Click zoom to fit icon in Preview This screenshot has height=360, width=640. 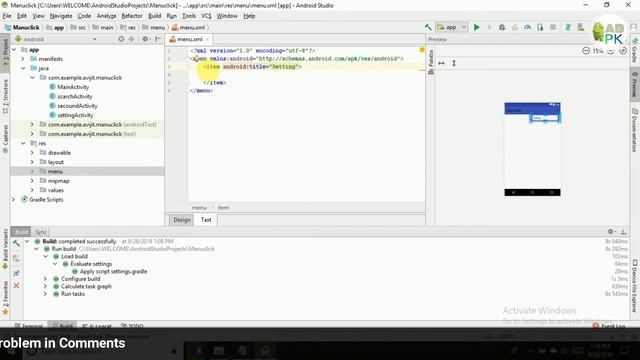623,51
